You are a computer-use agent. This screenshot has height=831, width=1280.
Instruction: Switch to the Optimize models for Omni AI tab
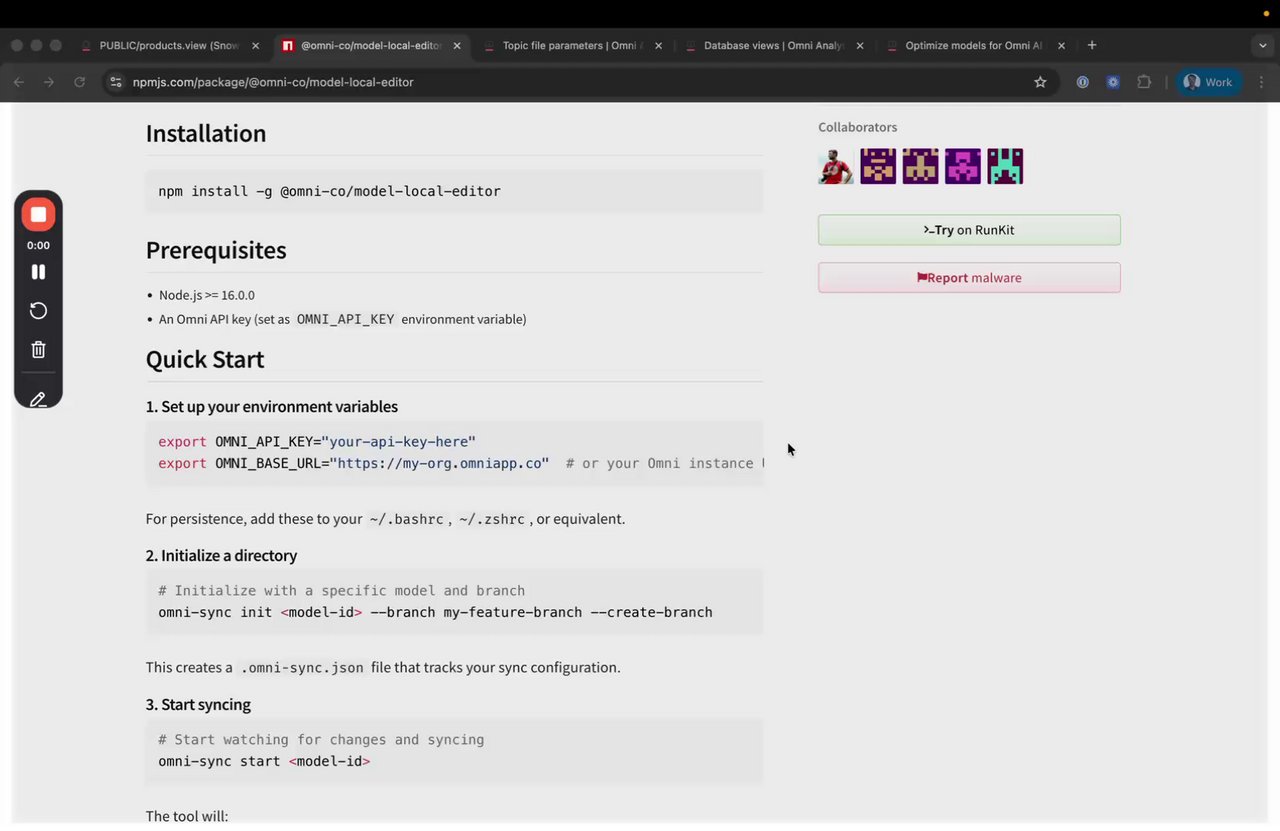click(x=976, y=45)
